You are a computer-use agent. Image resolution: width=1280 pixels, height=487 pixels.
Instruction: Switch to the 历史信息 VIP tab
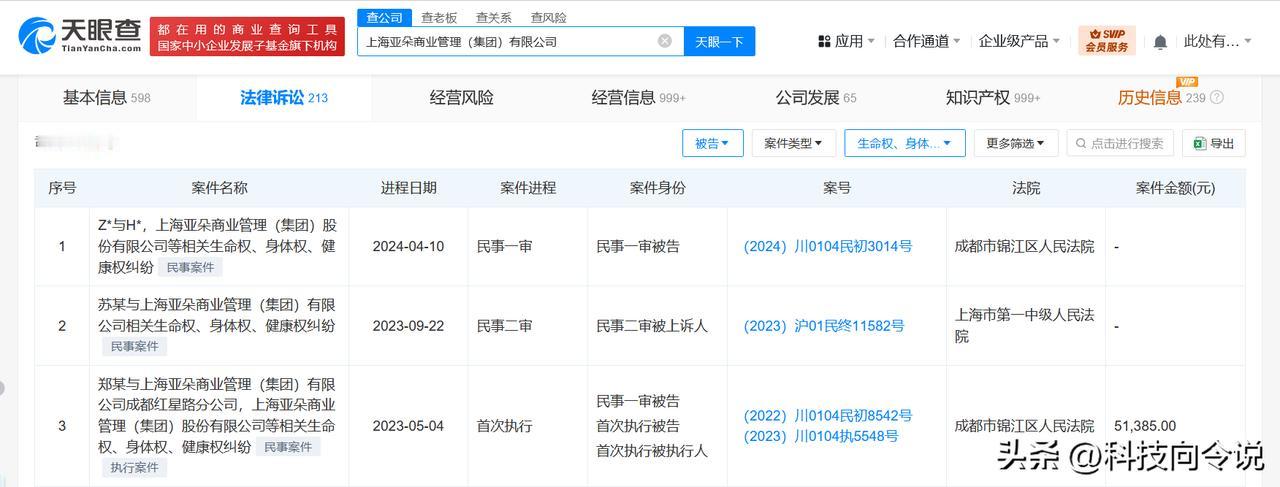click(1161, 97)
